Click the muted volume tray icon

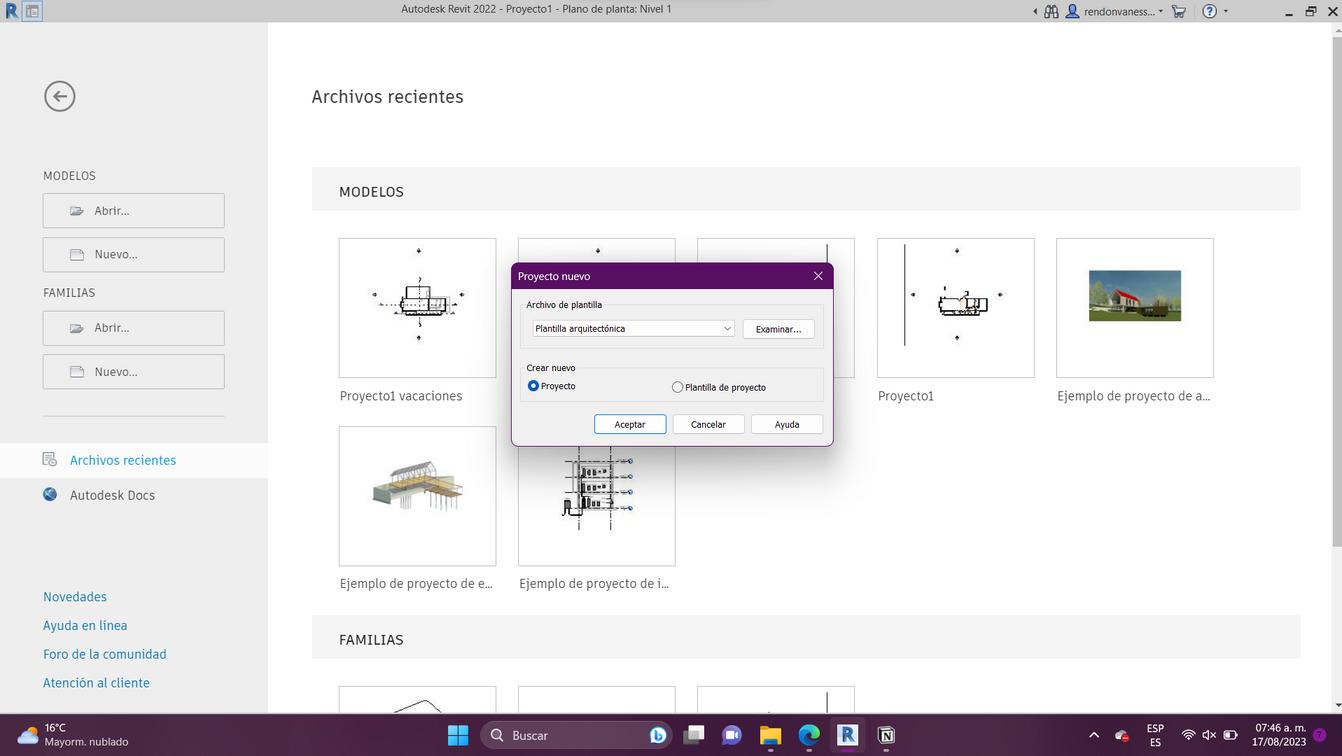coord(1209,735)
